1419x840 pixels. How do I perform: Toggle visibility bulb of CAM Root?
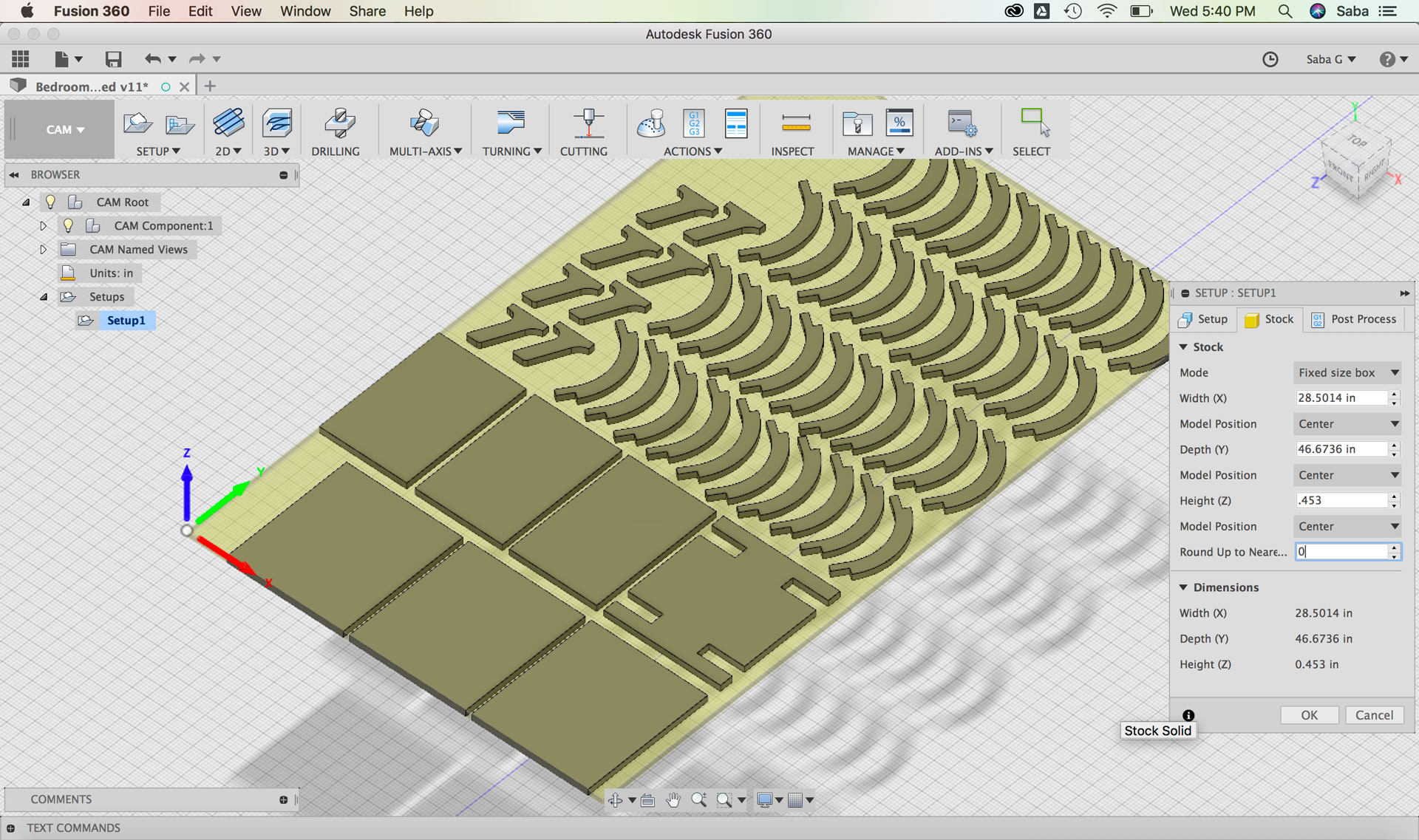[50, 202]
